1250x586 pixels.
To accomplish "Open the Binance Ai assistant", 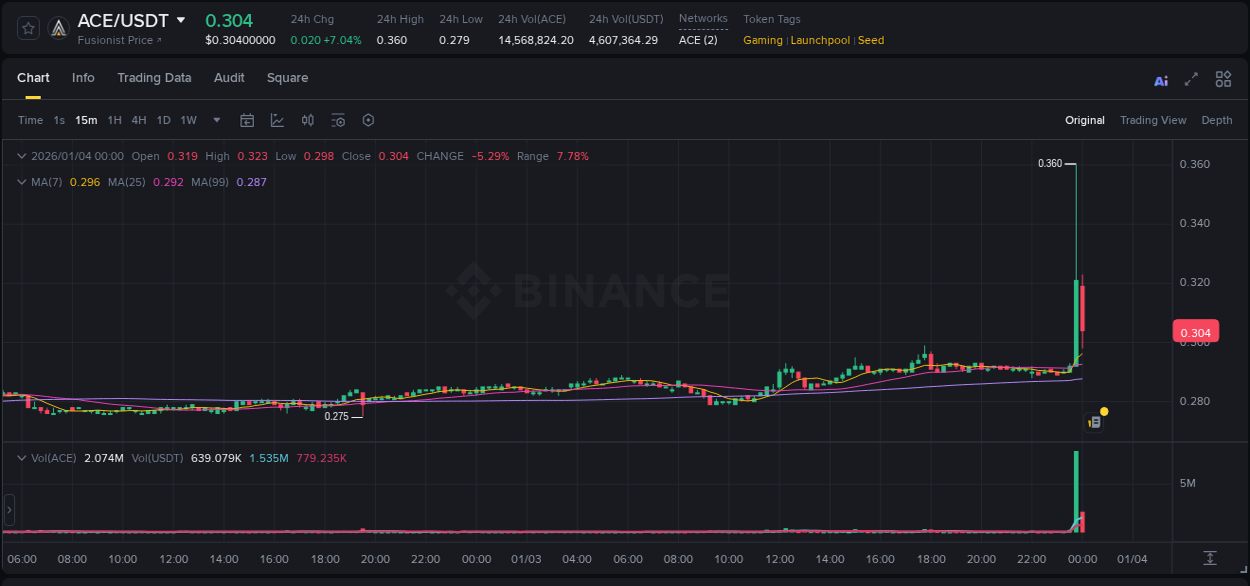I will coord(1160,79).
